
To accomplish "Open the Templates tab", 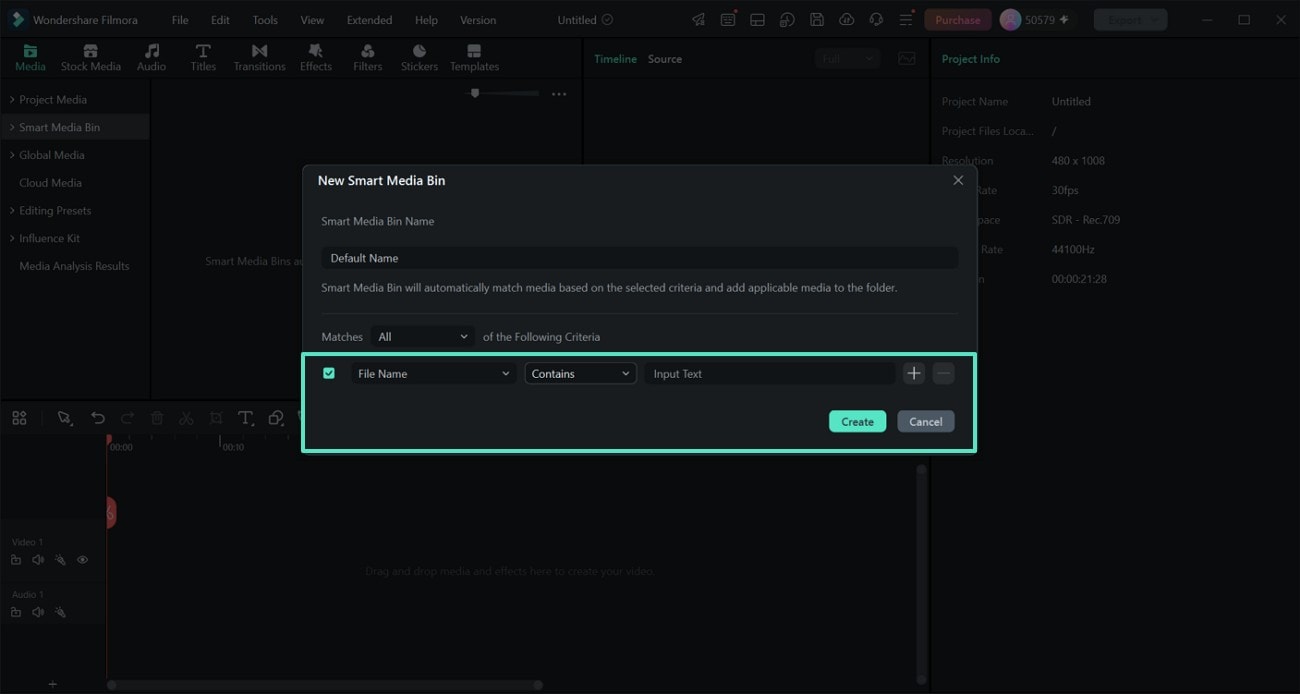I will [x=474, y=58].
